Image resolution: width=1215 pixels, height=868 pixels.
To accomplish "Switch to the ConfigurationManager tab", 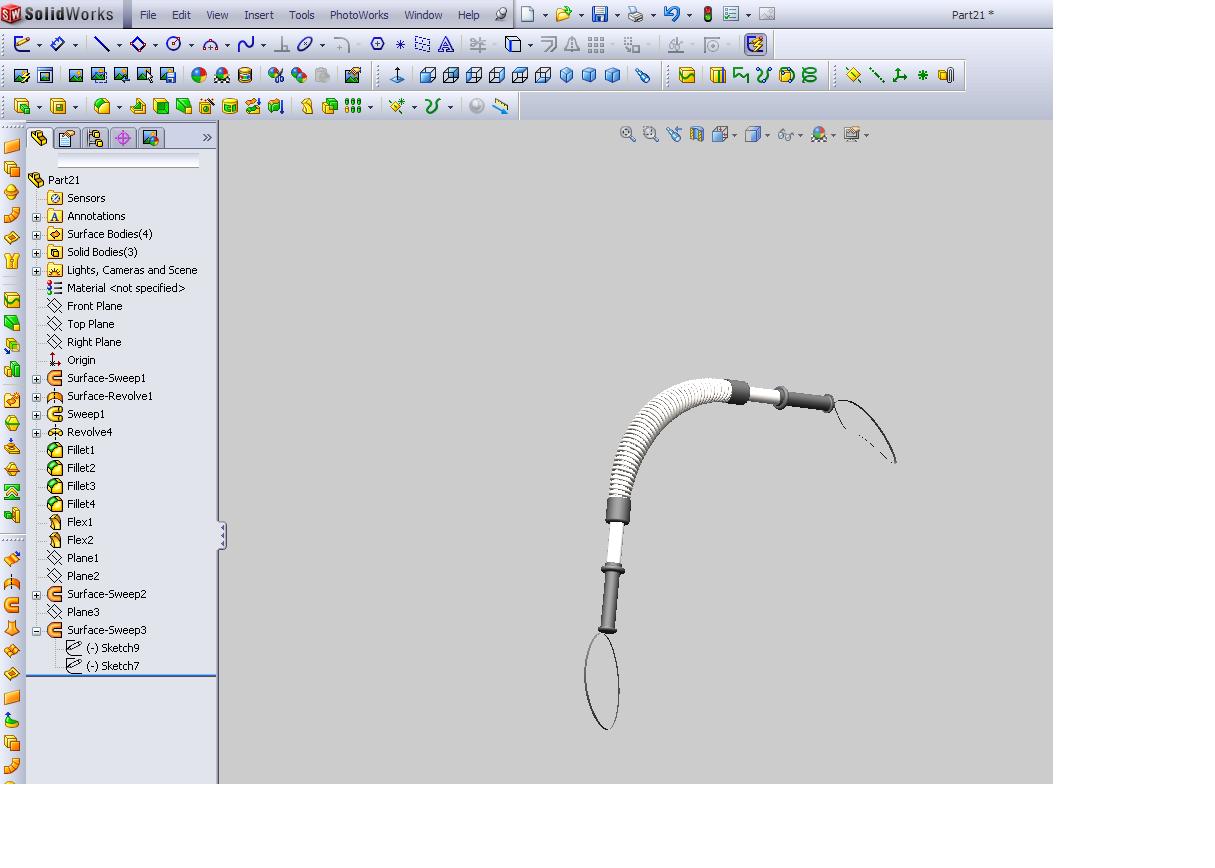I will 95,138.
